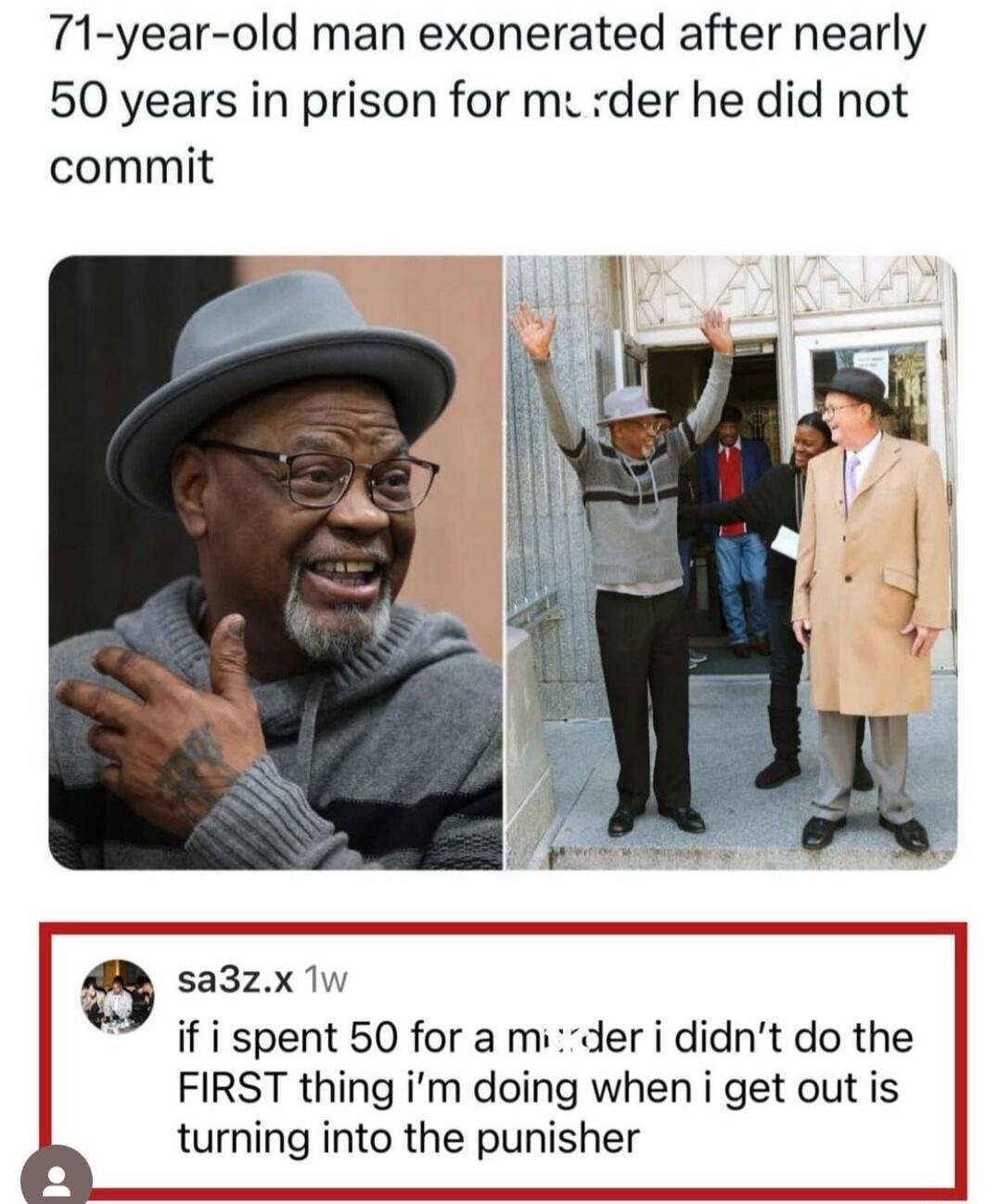This screenshot has width=985, height=1204.
Task: Tap the man in the tan overcoat
Action: coord(868,608)
